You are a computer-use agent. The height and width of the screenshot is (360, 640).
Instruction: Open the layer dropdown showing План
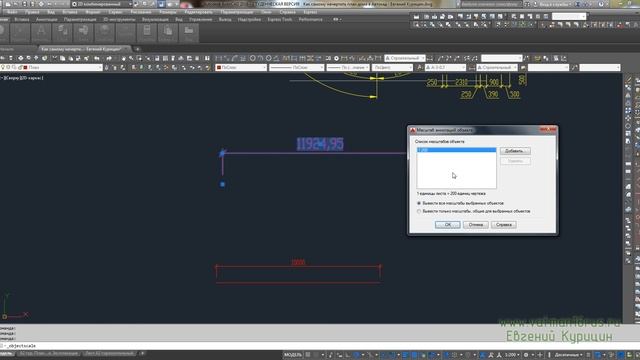pyautogui.click(x=51, y=67)
